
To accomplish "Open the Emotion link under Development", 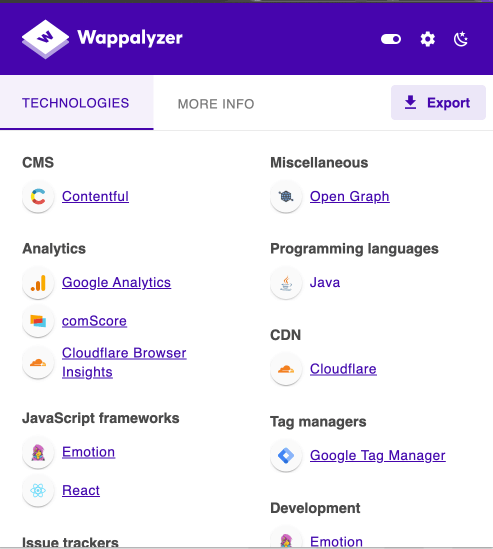I will [336, 542].
